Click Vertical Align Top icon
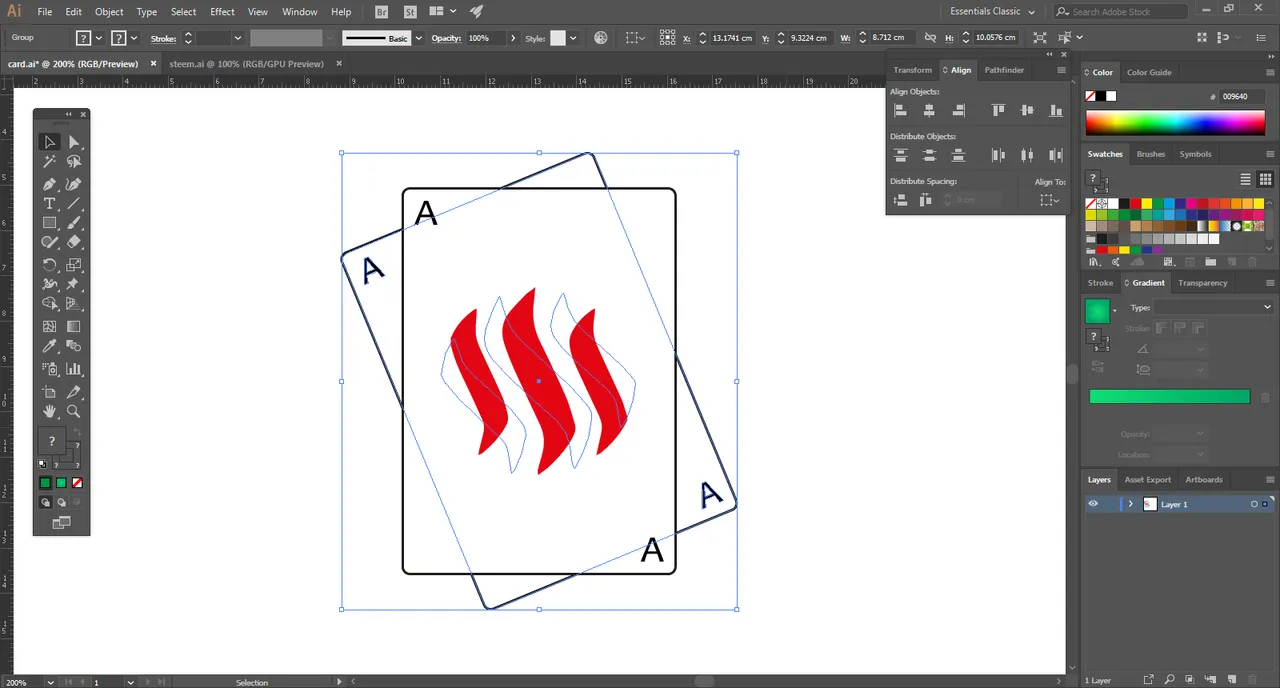The height and width of the screenshot is (688, 1280). click(997, 111)
